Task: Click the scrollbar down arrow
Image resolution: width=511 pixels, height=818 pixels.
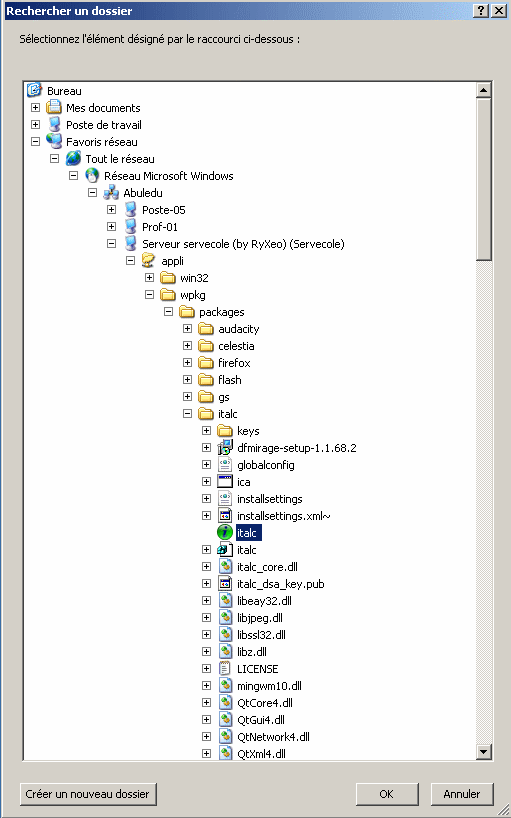Action: coord(483,752)
